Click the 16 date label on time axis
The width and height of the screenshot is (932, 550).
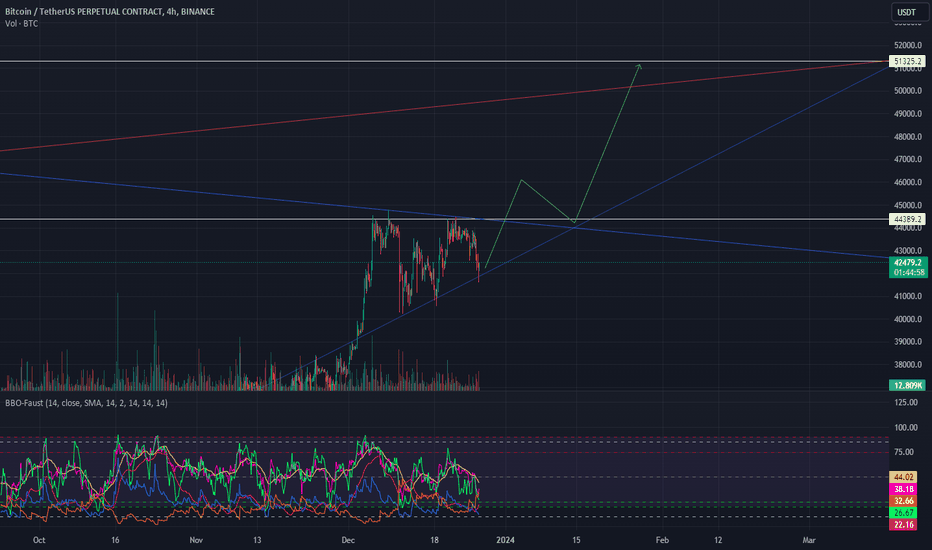(115, 540)
